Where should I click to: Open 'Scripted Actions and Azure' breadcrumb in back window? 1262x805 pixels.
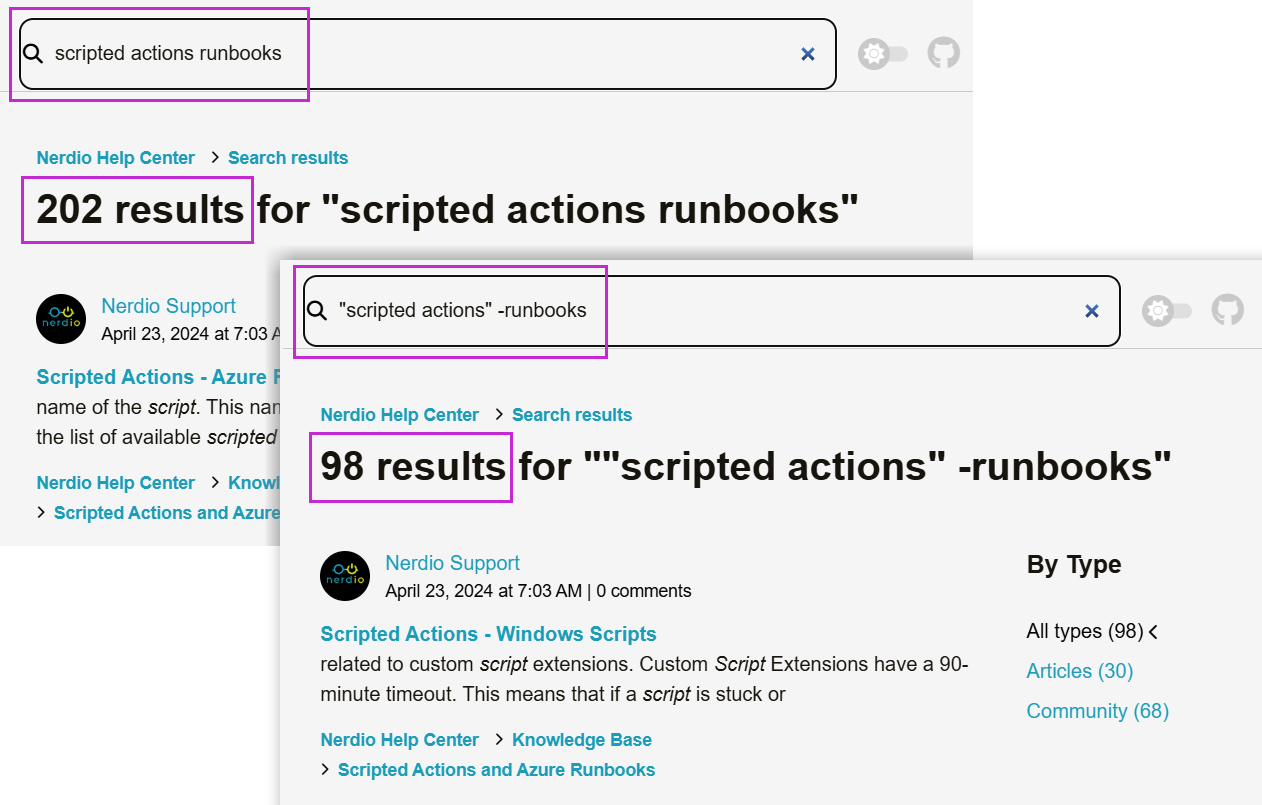(x=167, y=513)
